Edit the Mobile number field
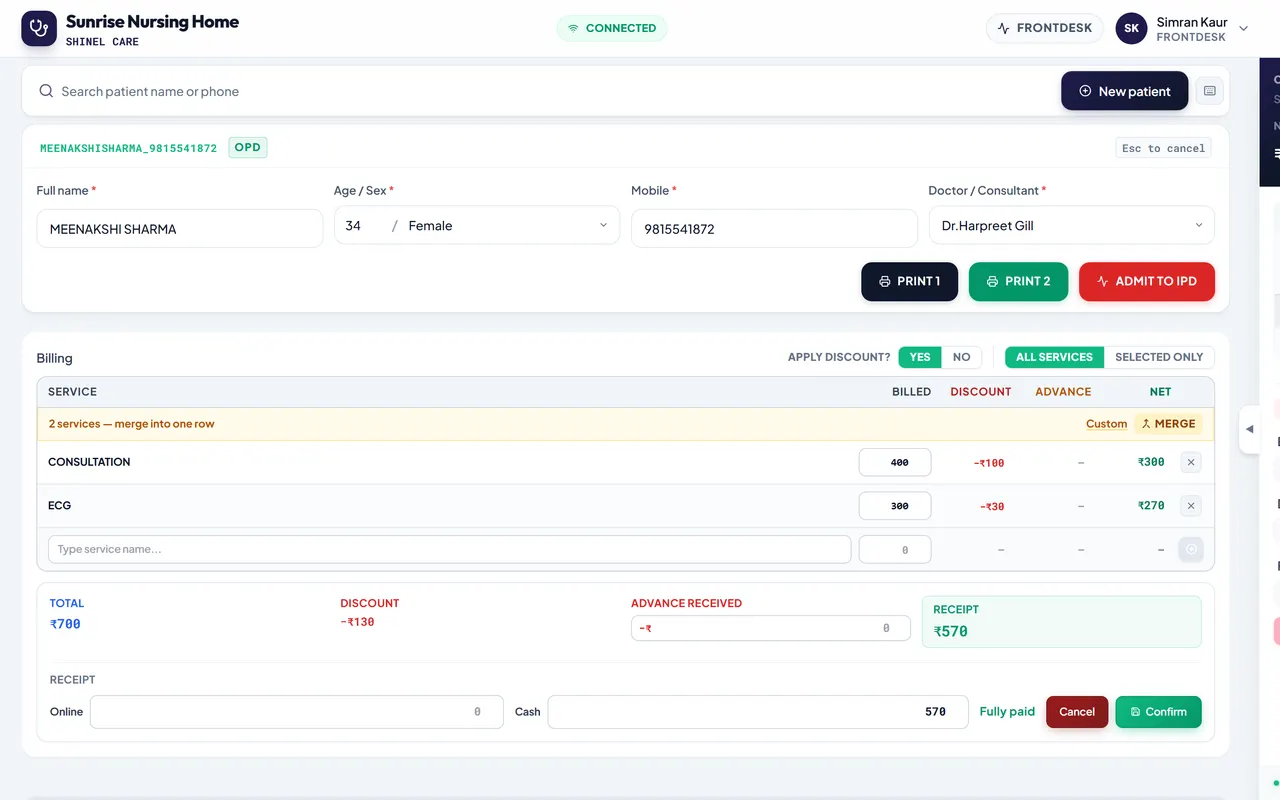 coord(774,229)
